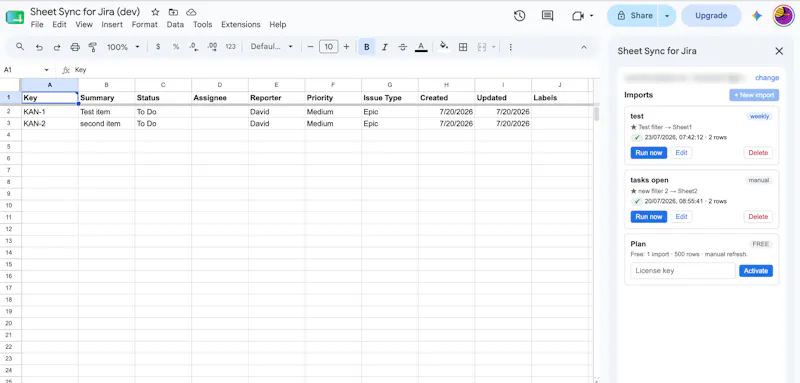Image resolution: width=800 pixels, height=383 pixels.
Task: Click the search magnifier icon in toolbar
Action: 20,46
